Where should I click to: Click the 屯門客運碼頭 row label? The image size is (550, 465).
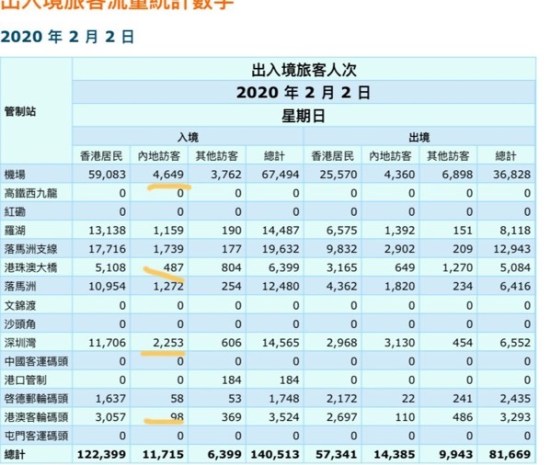(x=36, y=436)
